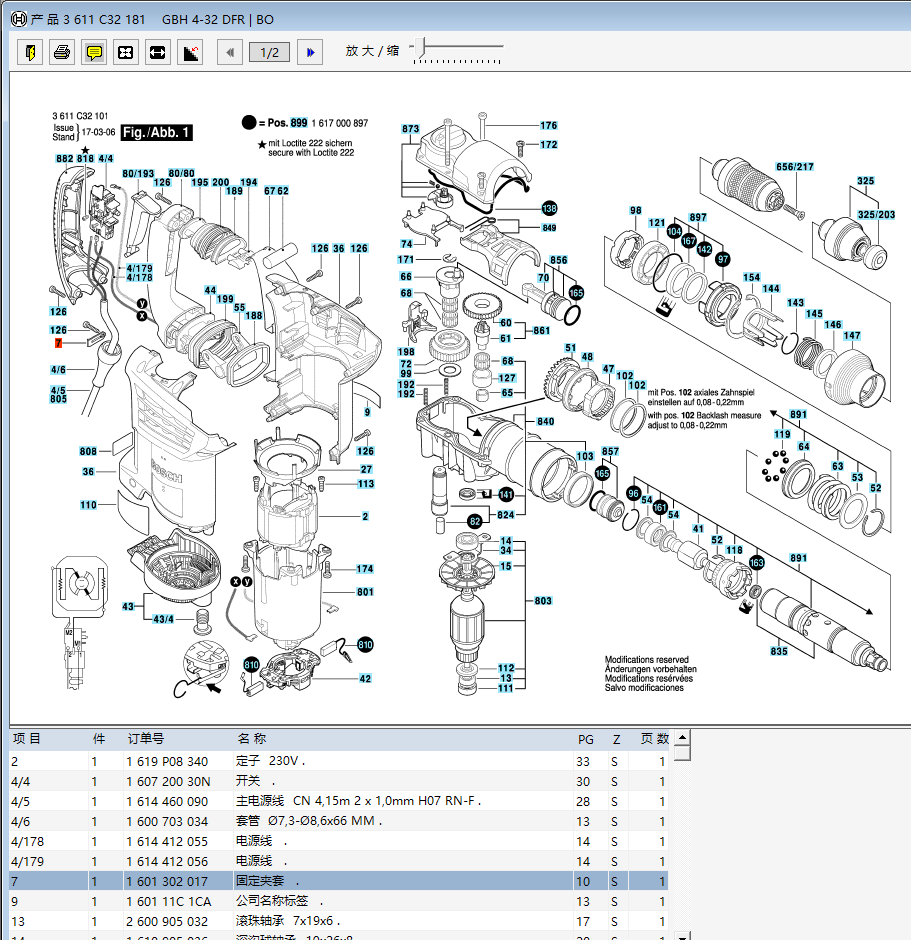Select order number 1 614 460 090

[167, 802]
